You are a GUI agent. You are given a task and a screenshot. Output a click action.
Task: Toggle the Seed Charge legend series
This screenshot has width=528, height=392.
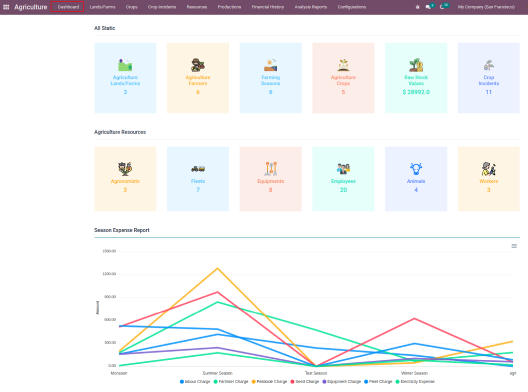(305, 382)
